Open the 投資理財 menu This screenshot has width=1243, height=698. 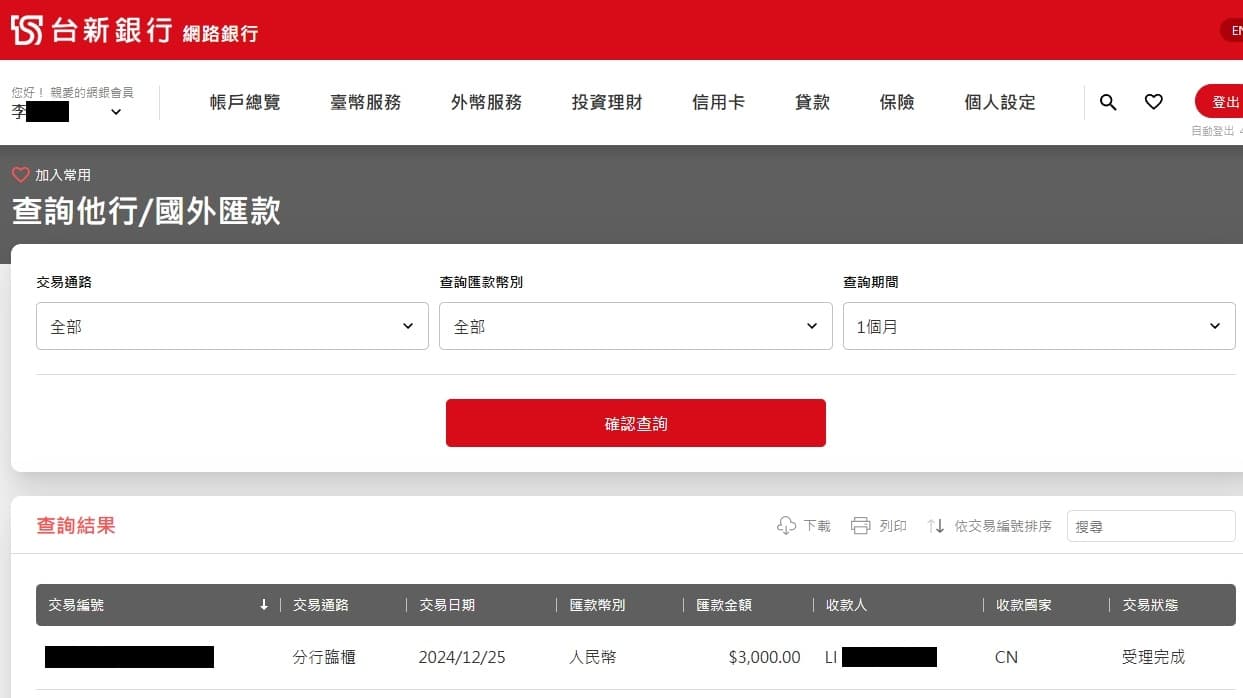607,102
